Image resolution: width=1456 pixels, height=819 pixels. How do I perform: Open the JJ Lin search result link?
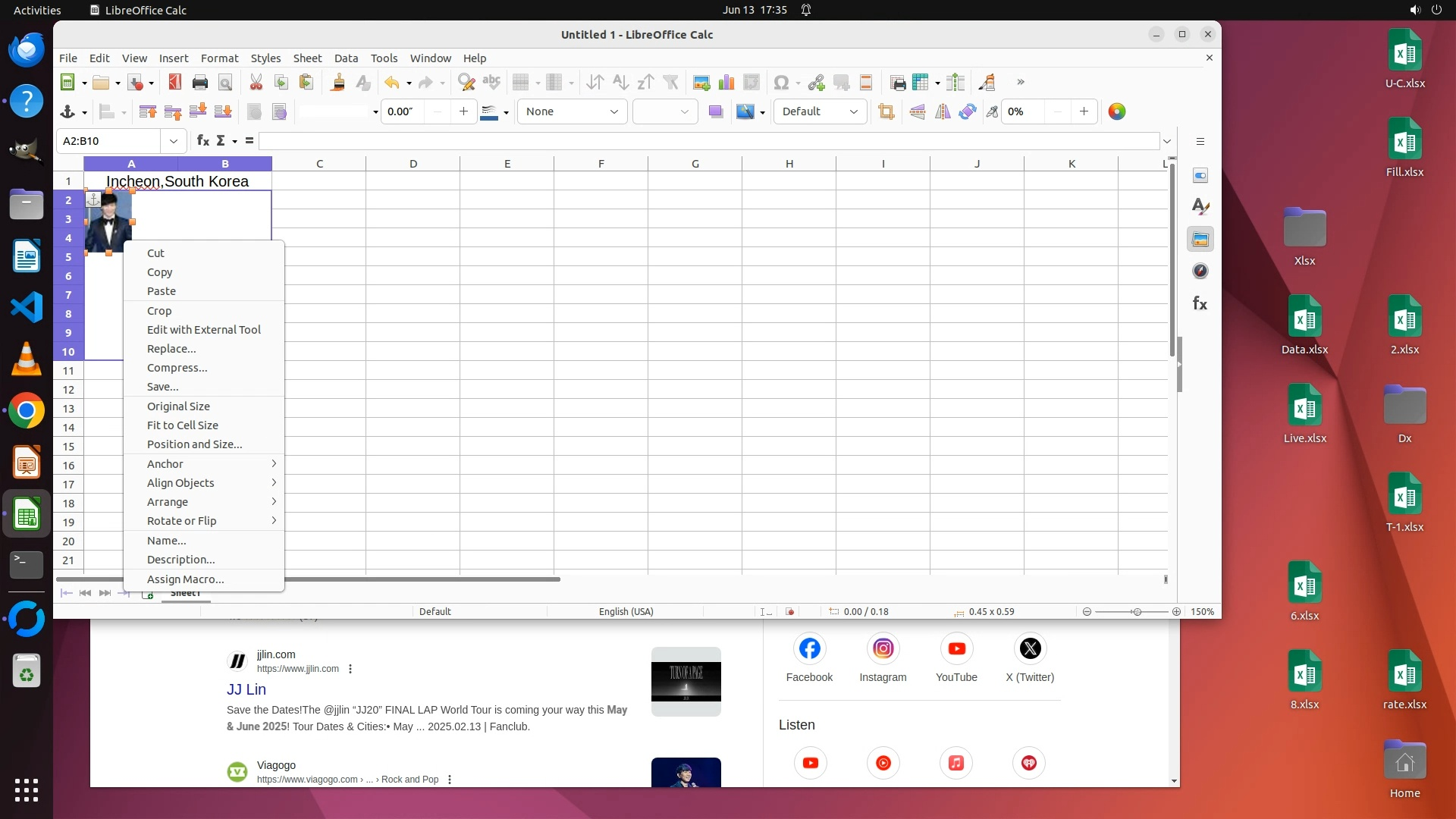pos(246,689)
